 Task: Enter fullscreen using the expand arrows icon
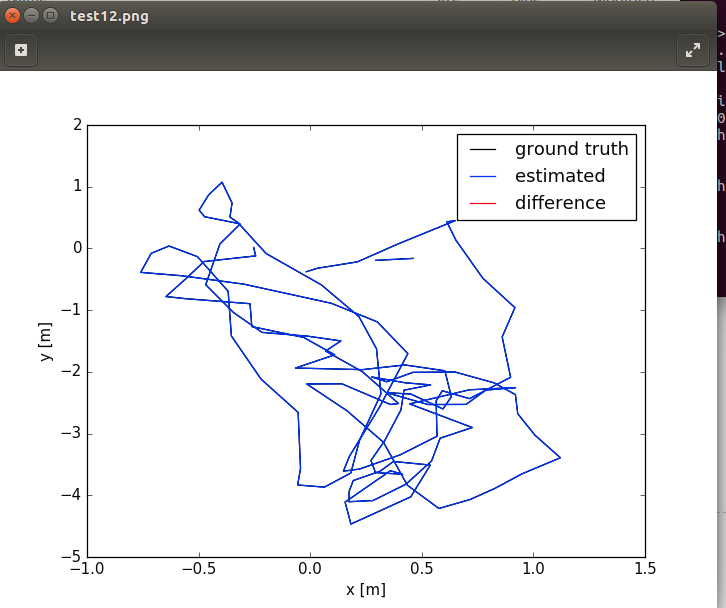(694, 50)
